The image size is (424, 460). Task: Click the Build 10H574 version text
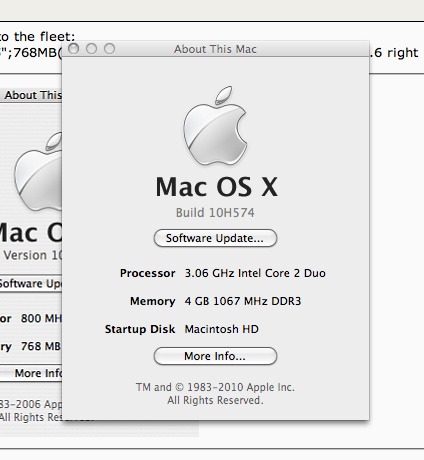tap(215, 213)
